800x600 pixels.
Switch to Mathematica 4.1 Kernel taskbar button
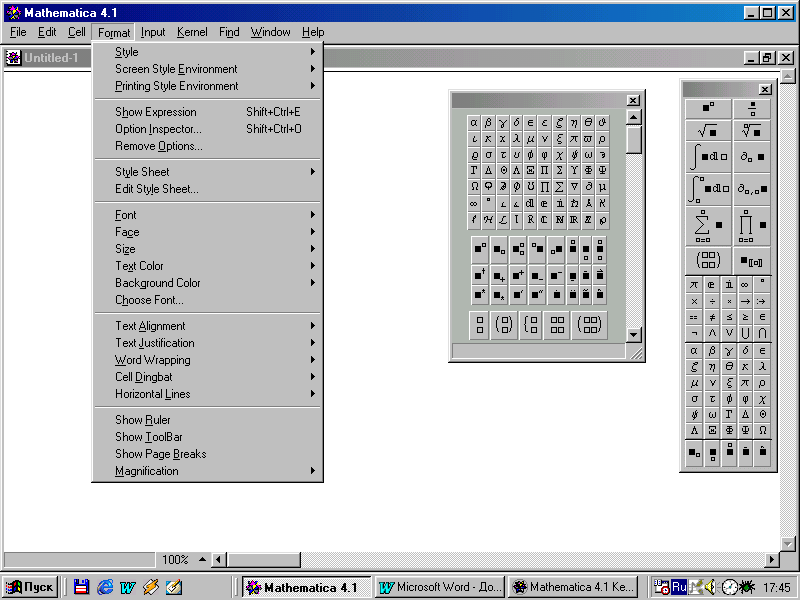573,587
